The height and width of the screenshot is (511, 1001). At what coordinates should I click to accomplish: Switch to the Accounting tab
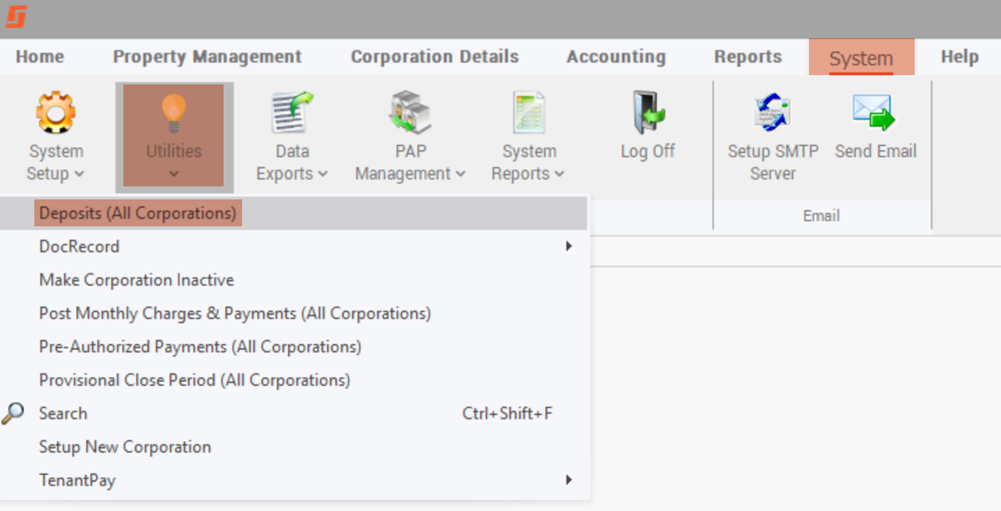click(616, 57)
